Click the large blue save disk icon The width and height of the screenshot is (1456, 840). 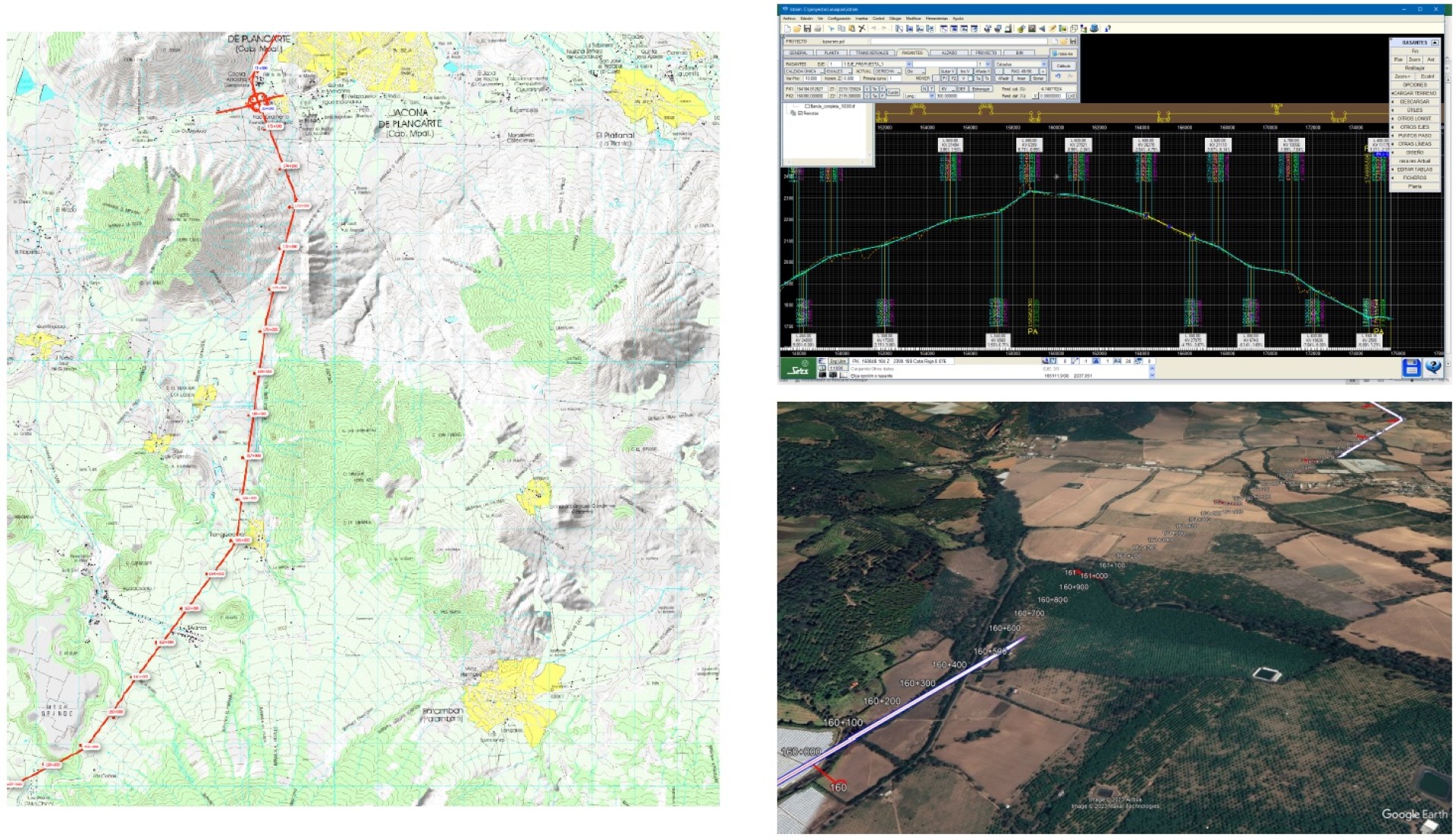[x=1410, y=368]
